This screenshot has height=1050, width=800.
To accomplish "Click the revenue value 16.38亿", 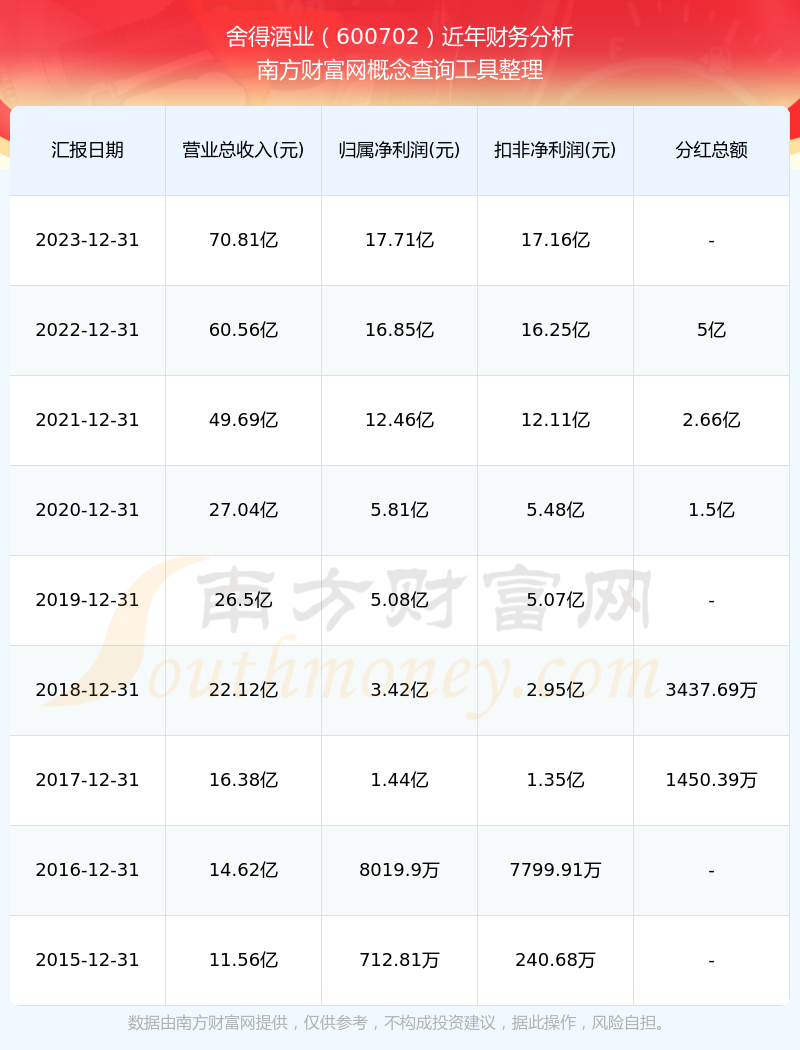I will [243, 780].
